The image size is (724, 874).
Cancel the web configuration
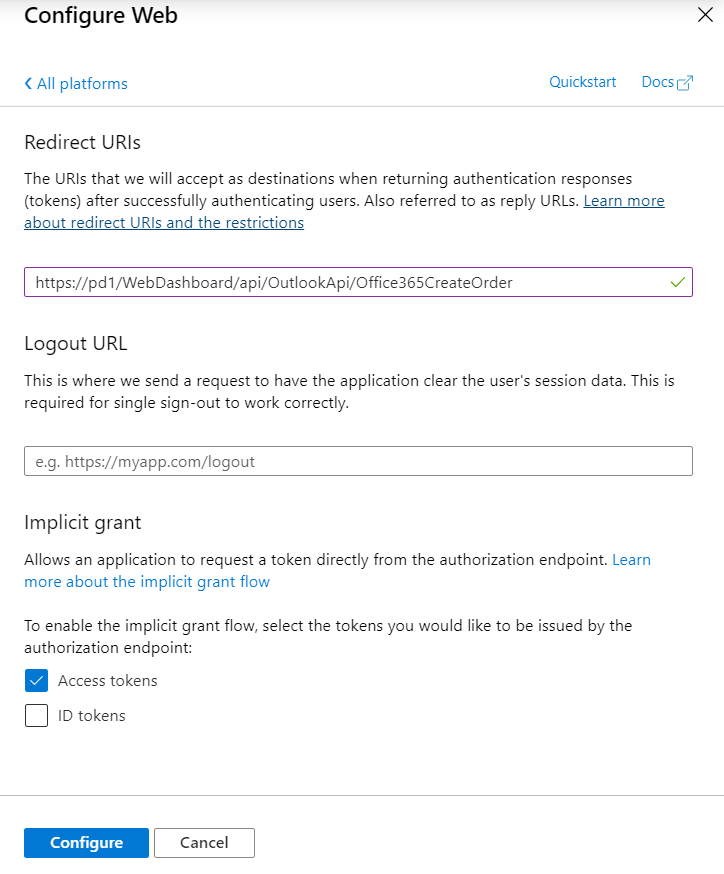coord(204,842)
